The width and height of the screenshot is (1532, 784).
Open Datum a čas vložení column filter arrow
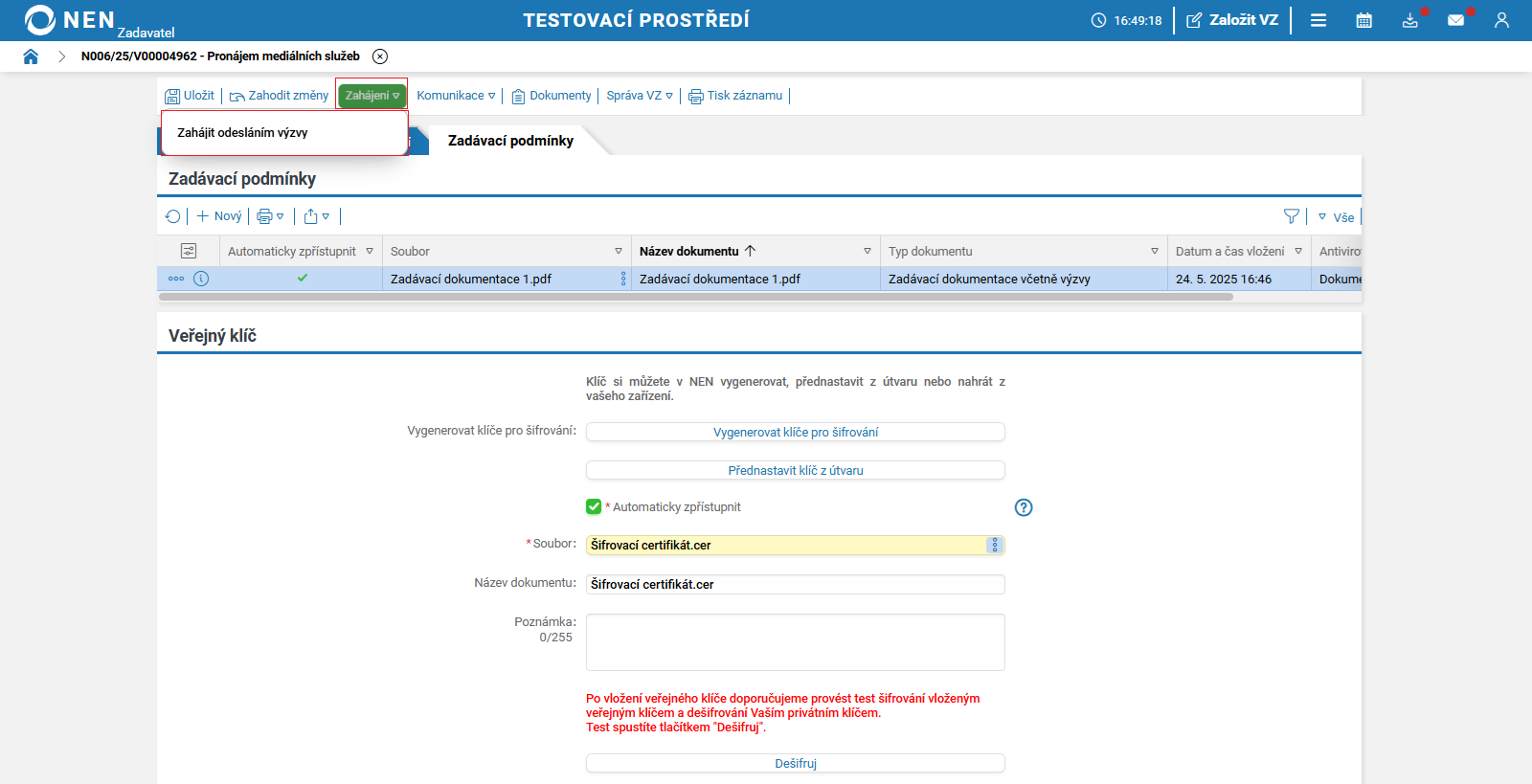coord(1298,251)
